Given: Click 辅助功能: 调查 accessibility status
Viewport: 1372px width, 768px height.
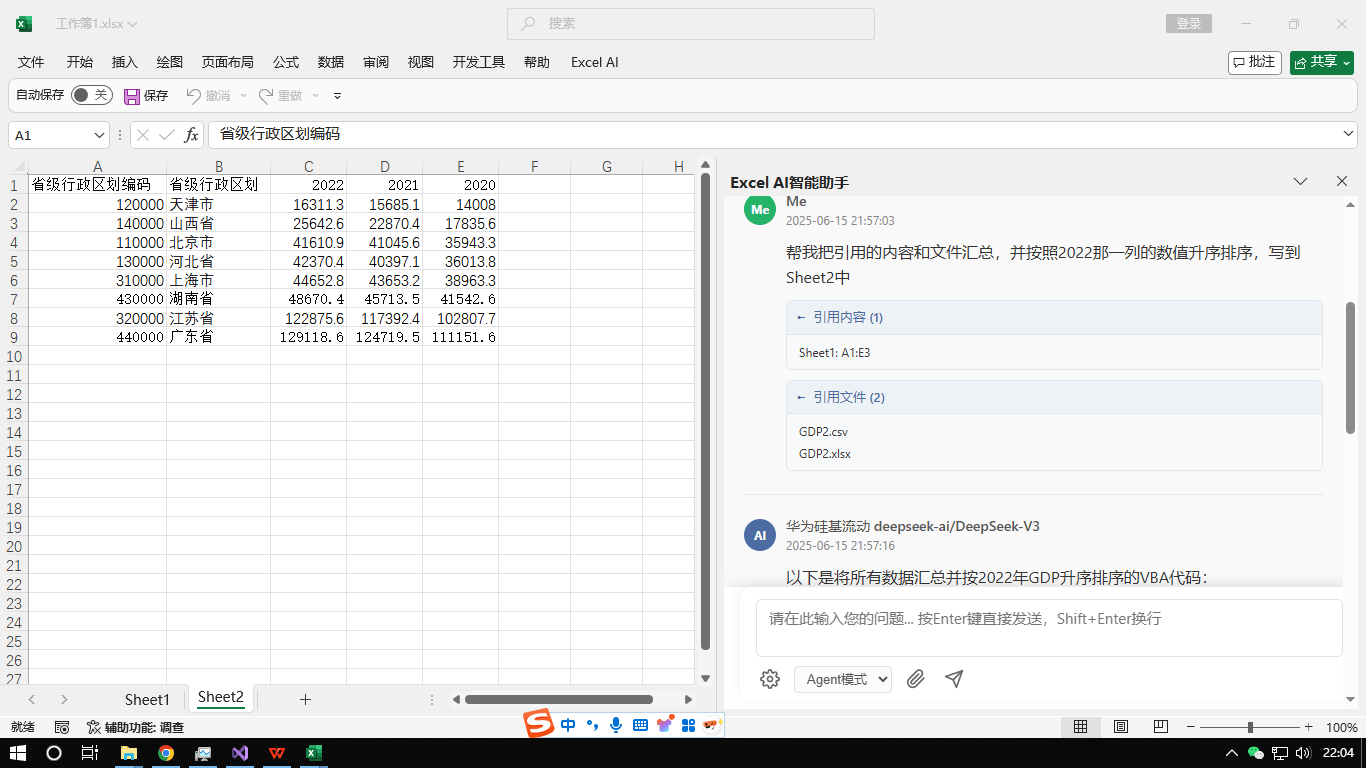Looking at the screenshot, I should point(135,727).
